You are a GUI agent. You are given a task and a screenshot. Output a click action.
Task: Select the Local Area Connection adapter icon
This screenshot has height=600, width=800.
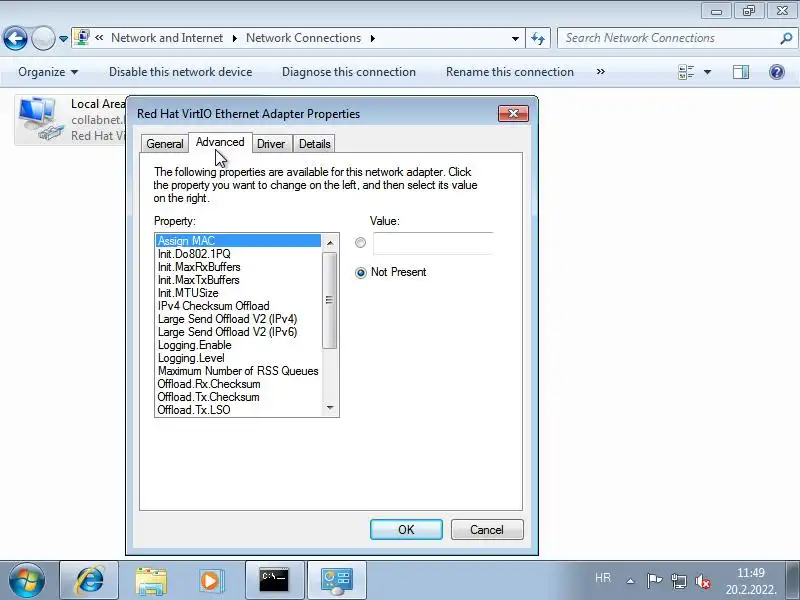pyautogui.click(x=41, y=119)
